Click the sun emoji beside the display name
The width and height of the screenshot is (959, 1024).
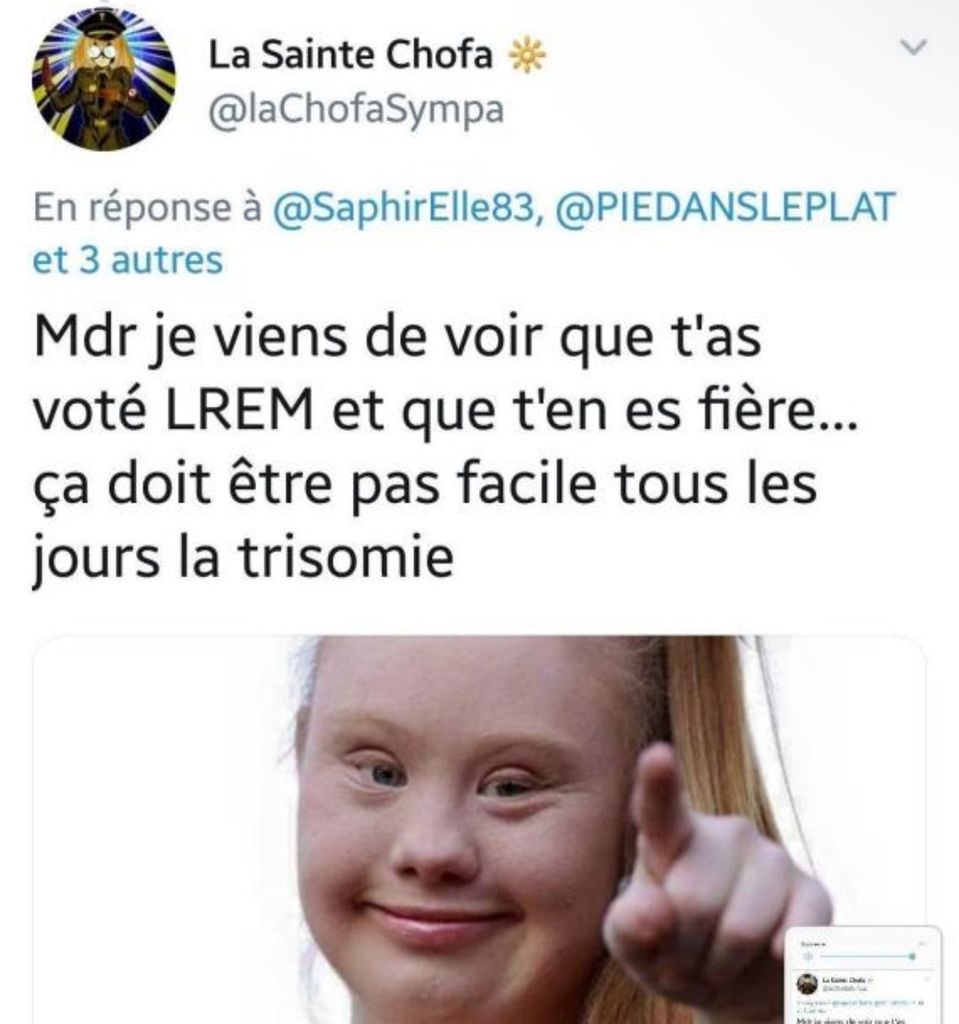(527, 56)
